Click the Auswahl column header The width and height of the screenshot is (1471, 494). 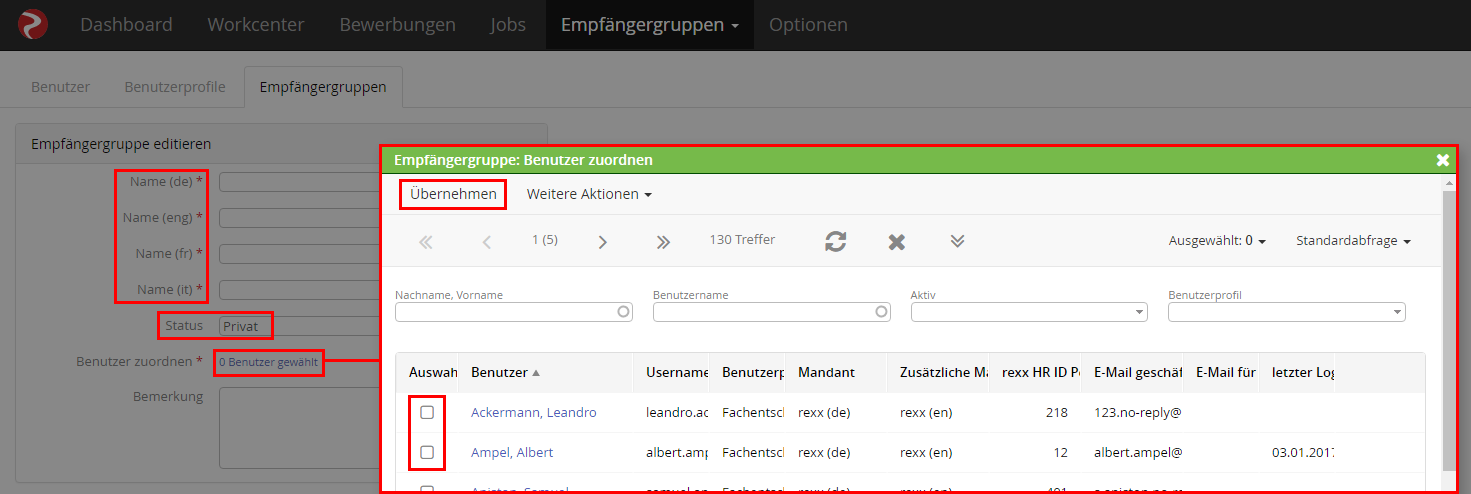coord(428,372)
